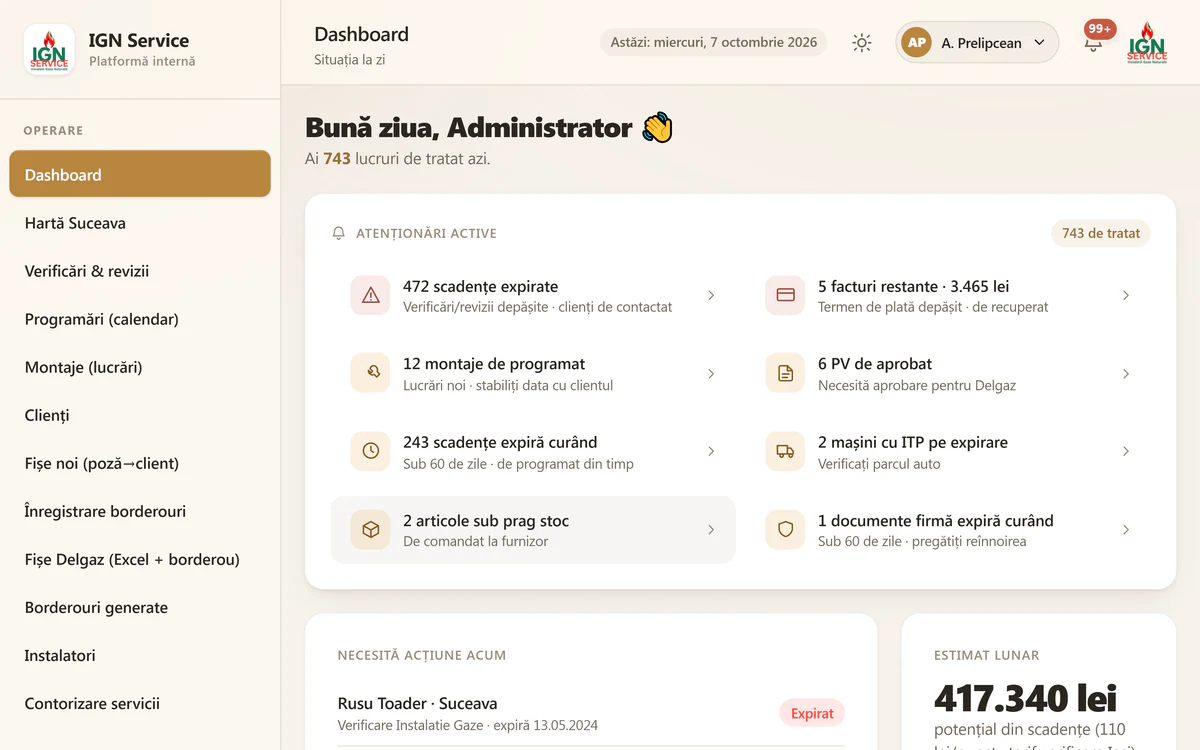Viewport: 1200px width, 750px height.
Task: Click the Expirat status badge for Rusu Toader
Action: click(x=812, y=713)
